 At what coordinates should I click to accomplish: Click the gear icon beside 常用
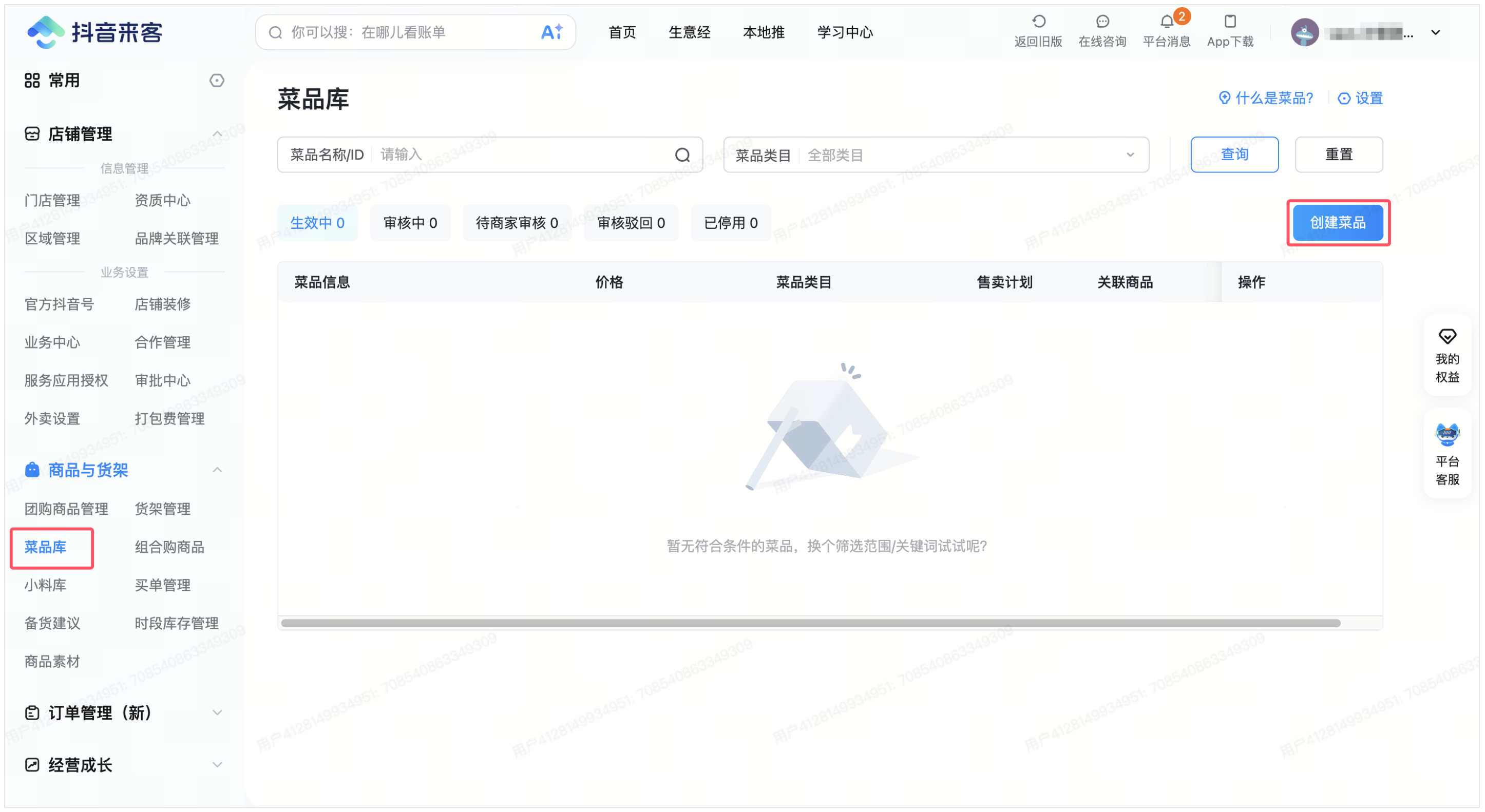pos(217,81)
